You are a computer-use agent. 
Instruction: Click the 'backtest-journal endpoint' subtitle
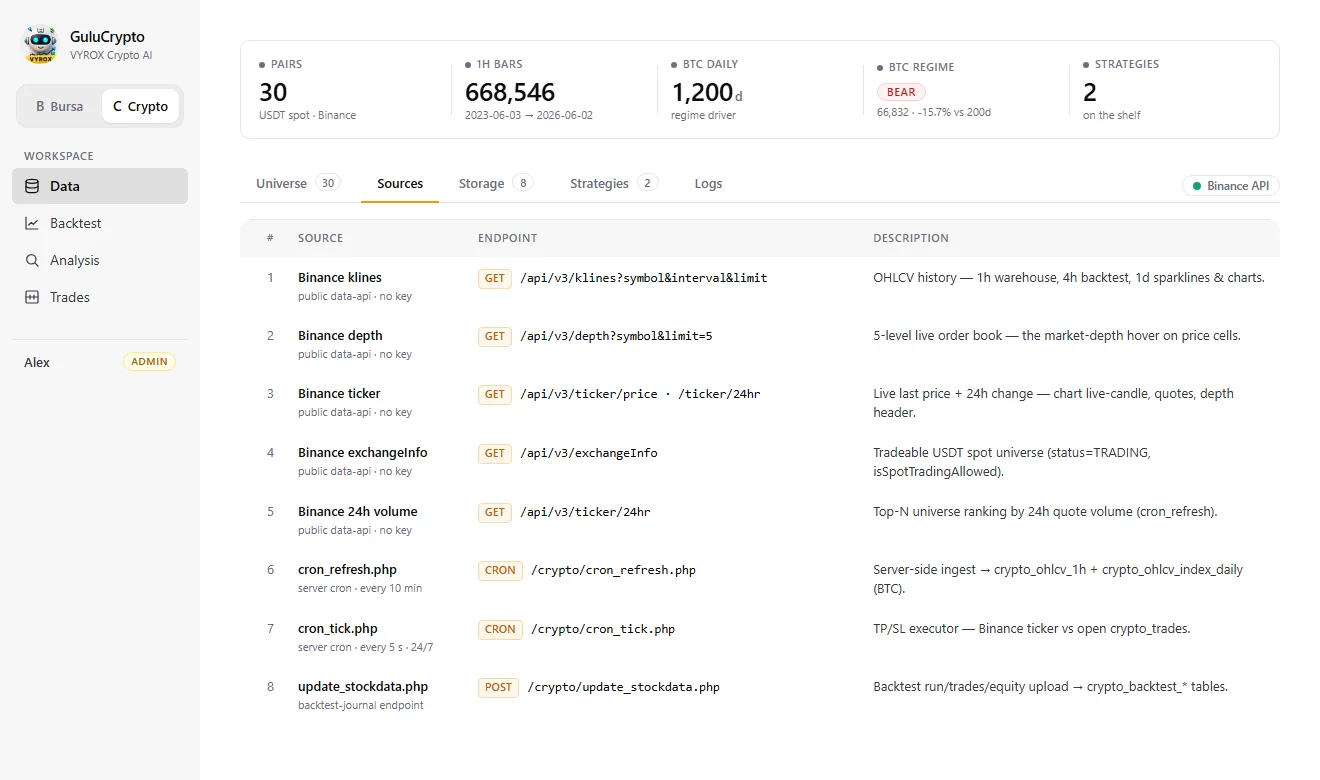point(361,705)
